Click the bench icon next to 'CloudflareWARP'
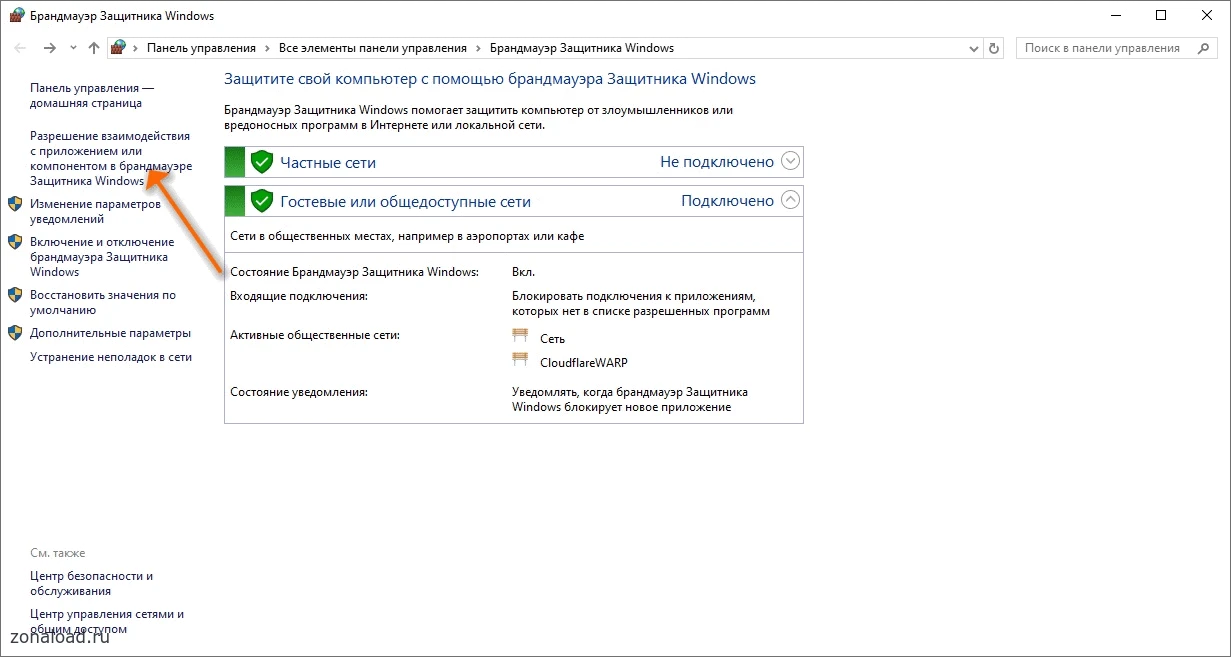This screenshot has width=1231, height=657. coord(520,361)
